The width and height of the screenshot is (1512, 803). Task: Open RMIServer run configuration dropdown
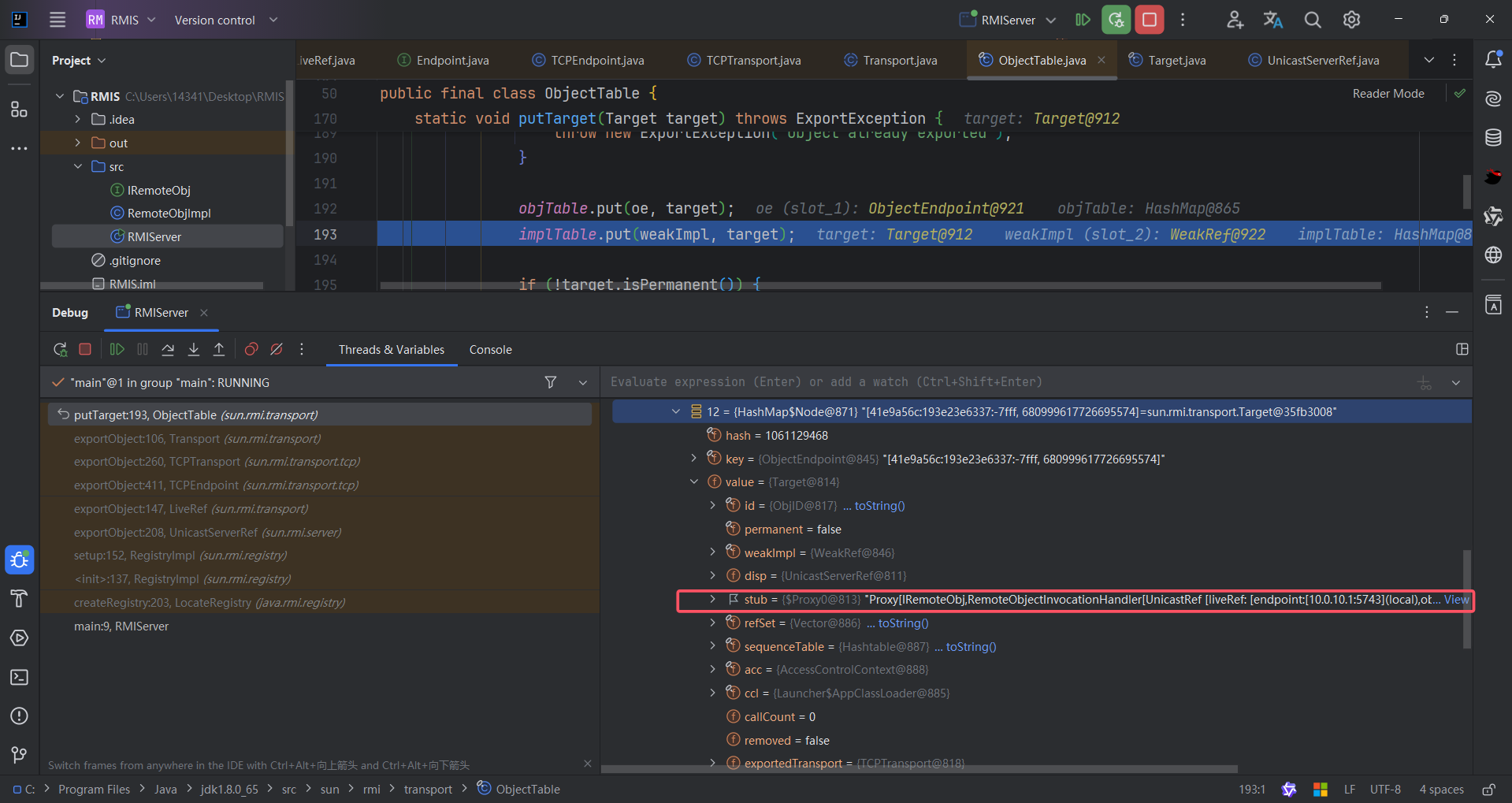click(1008, 20)
